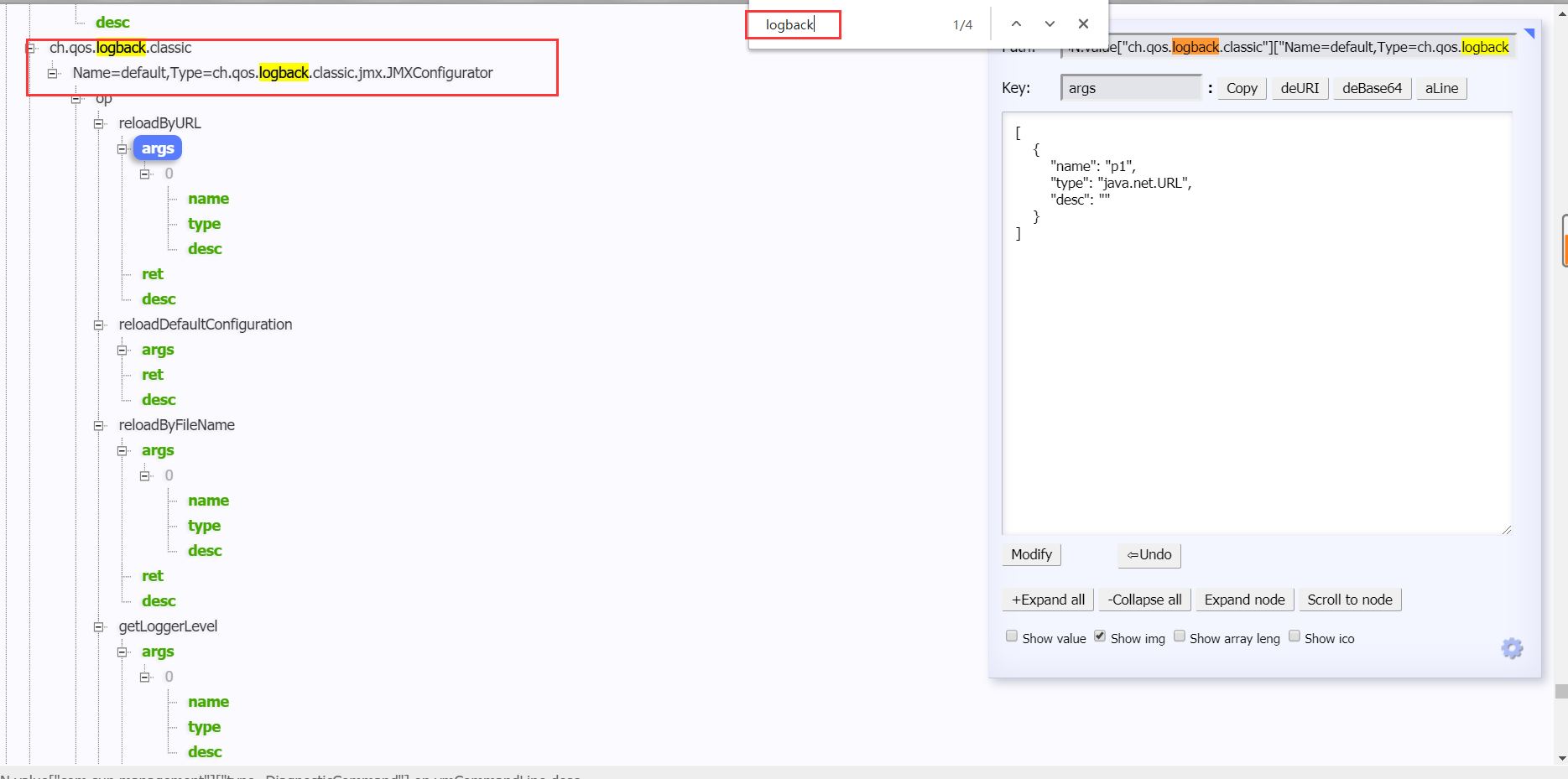
Task: Collapse getLoggerLevel node
Action: tap(99, 626)
